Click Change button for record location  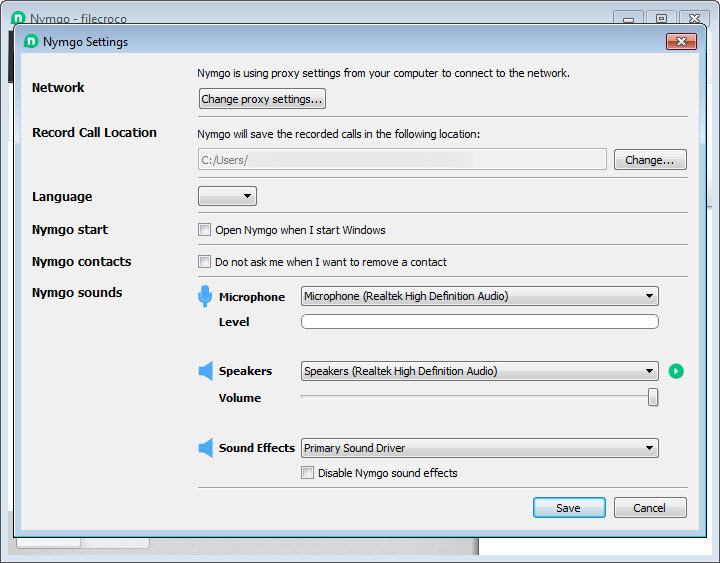pos(650,160)
